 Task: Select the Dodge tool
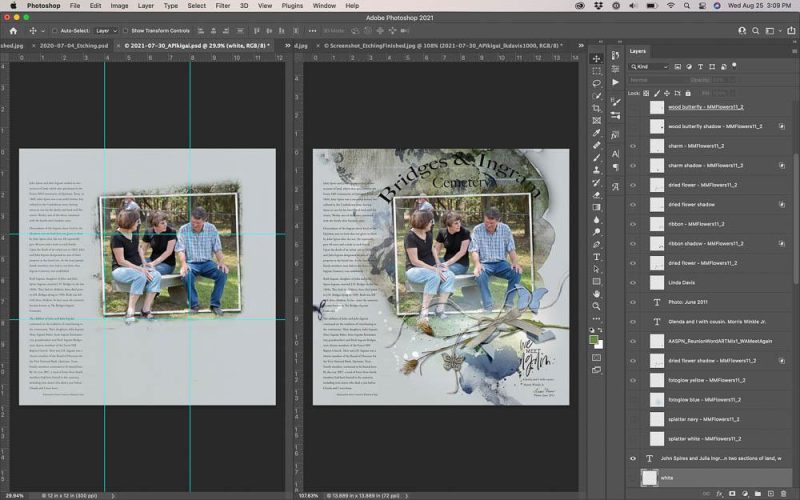[x=596, y=232]
